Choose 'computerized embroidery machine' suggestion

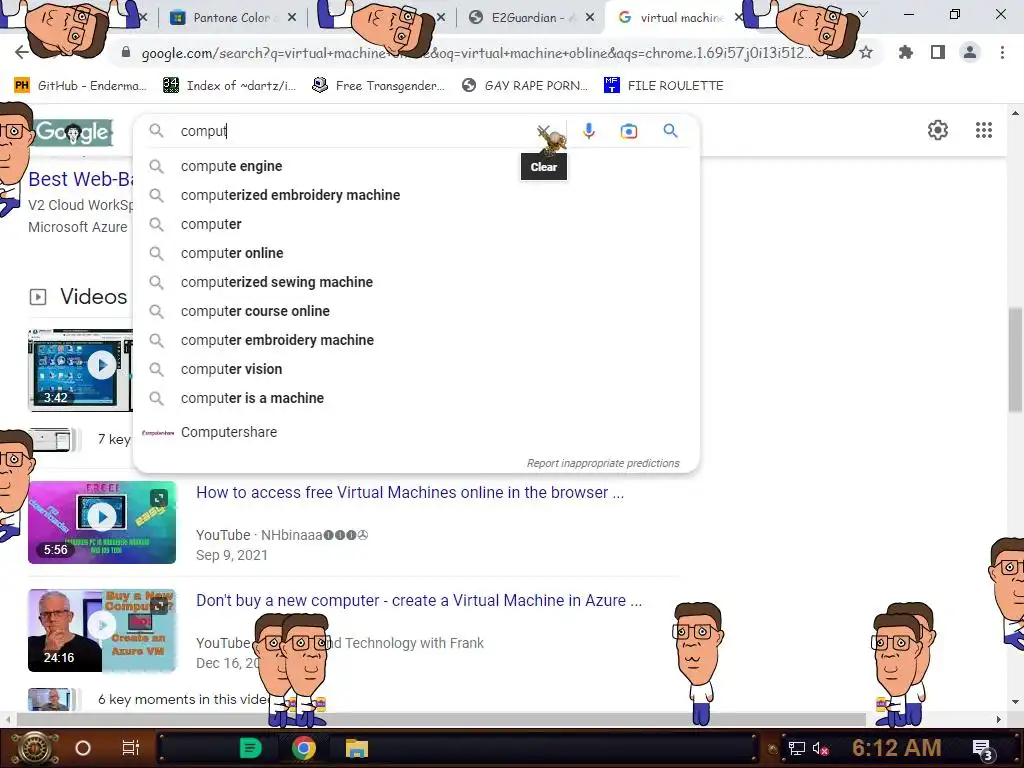[416, 195]
